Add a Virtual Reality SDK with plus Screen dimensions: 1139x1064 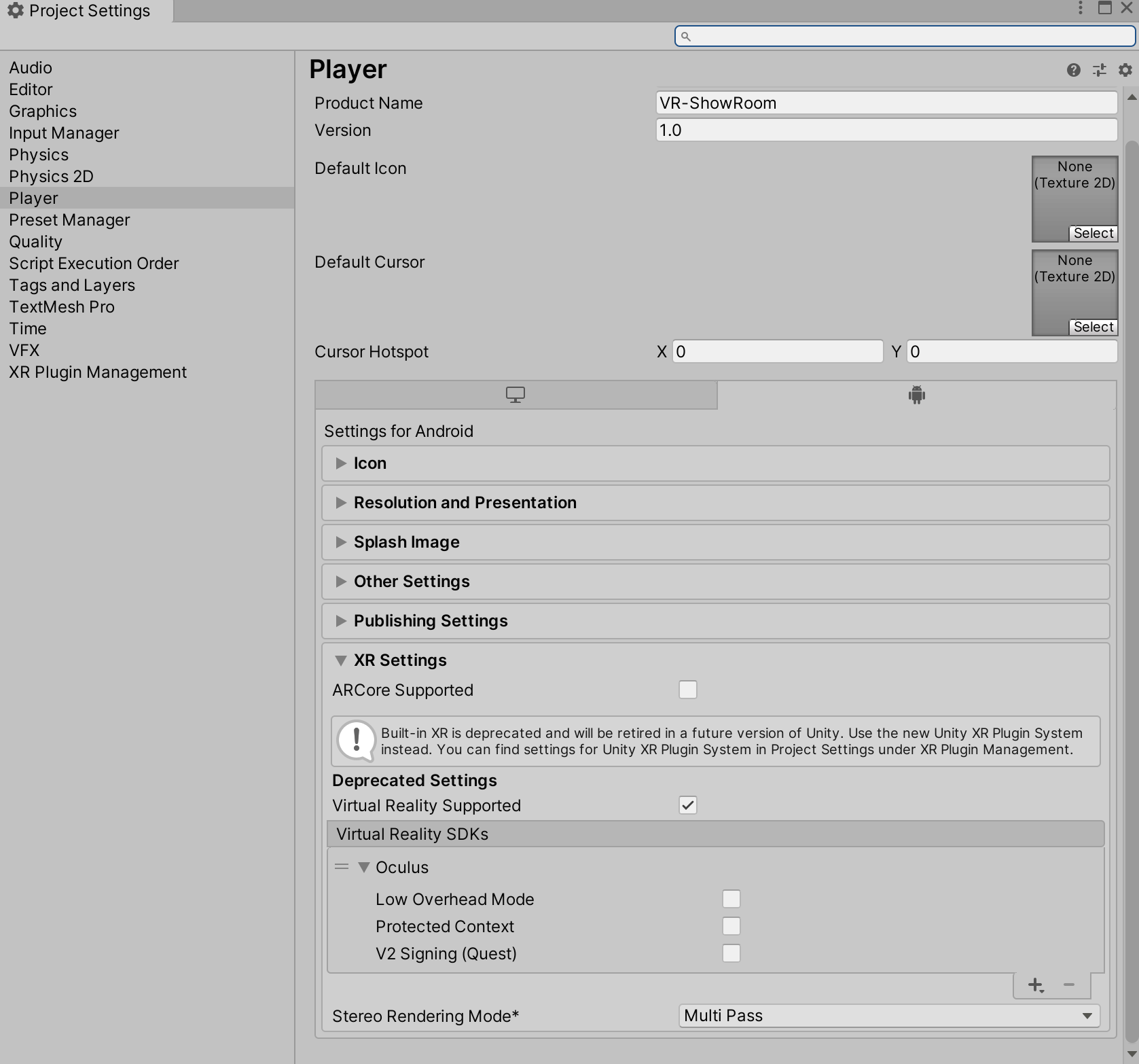(x=1036, y=985)
